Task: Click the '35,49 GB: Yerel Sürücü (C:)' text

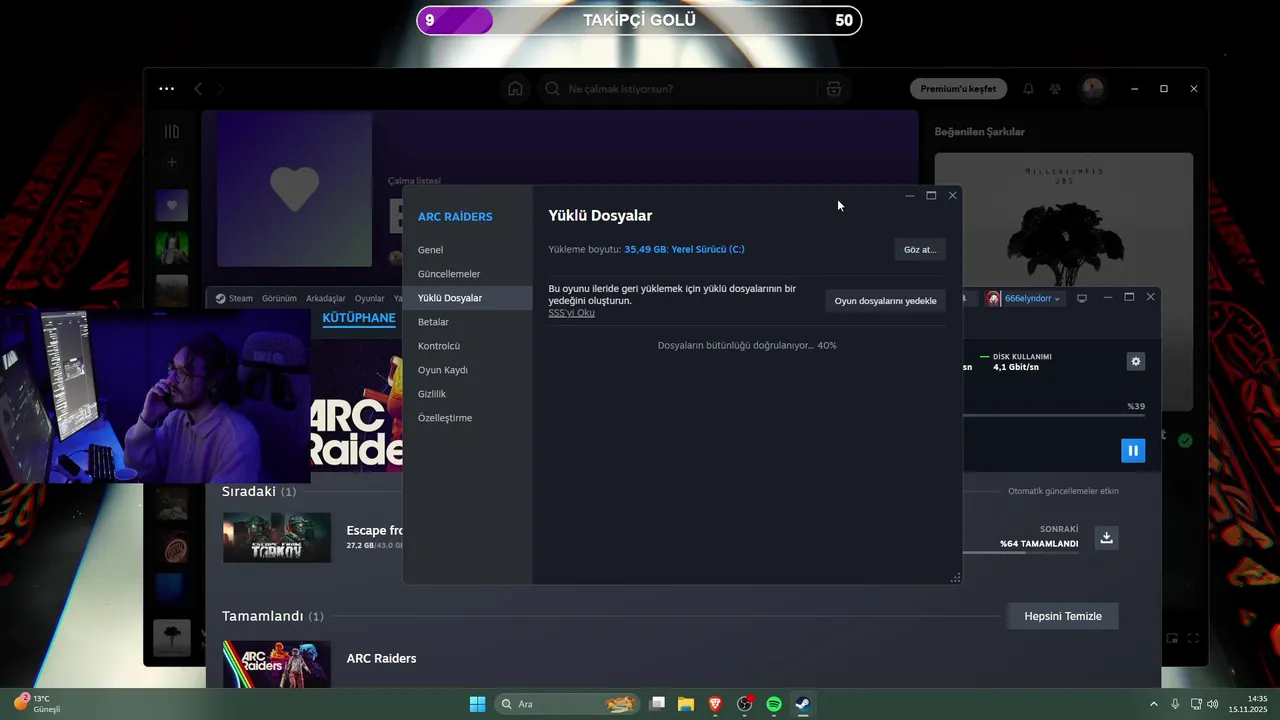Action: point(684,249)
